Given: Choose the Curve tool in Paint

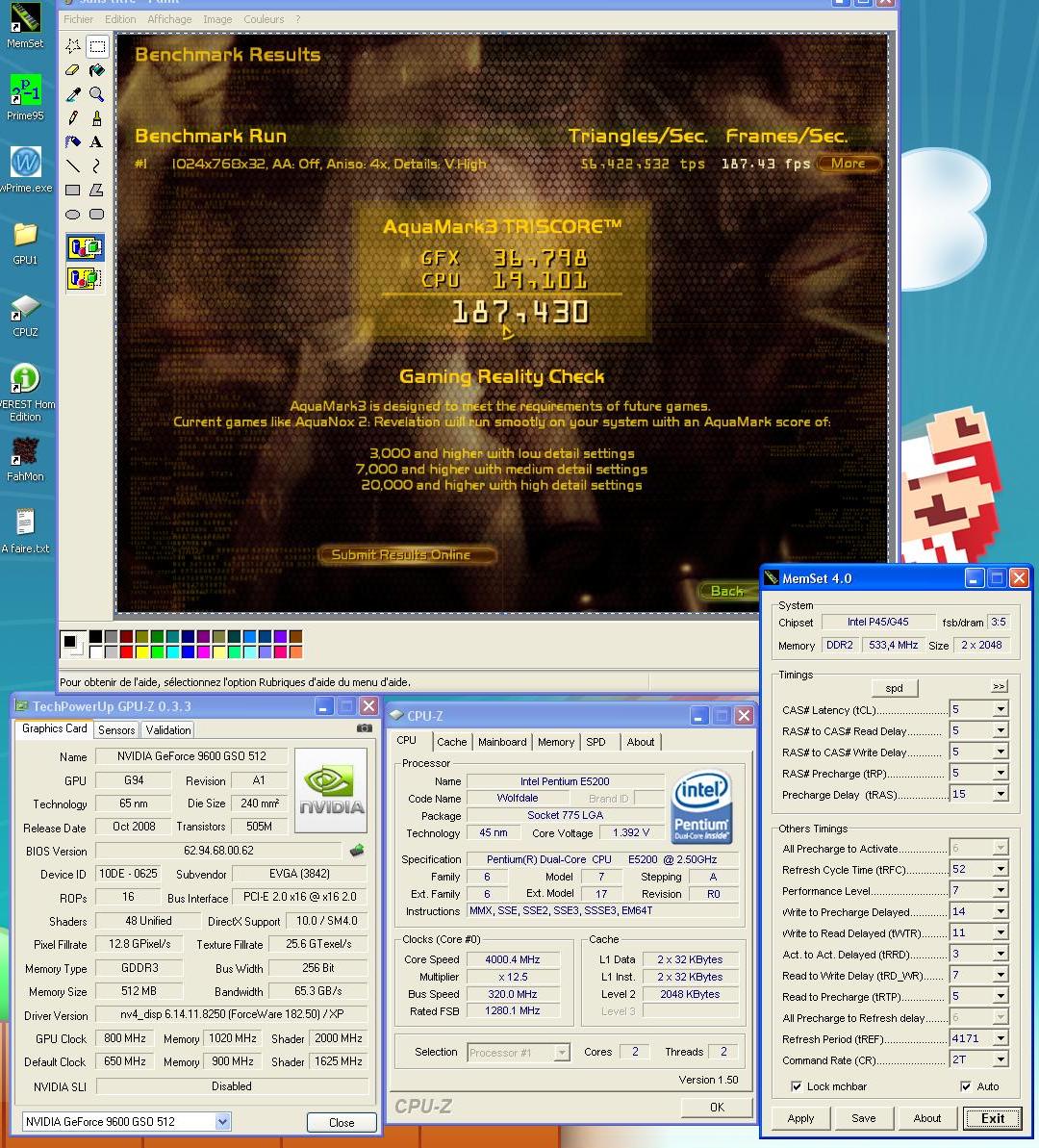Looking at the screenshot, I should pos(96,166).
